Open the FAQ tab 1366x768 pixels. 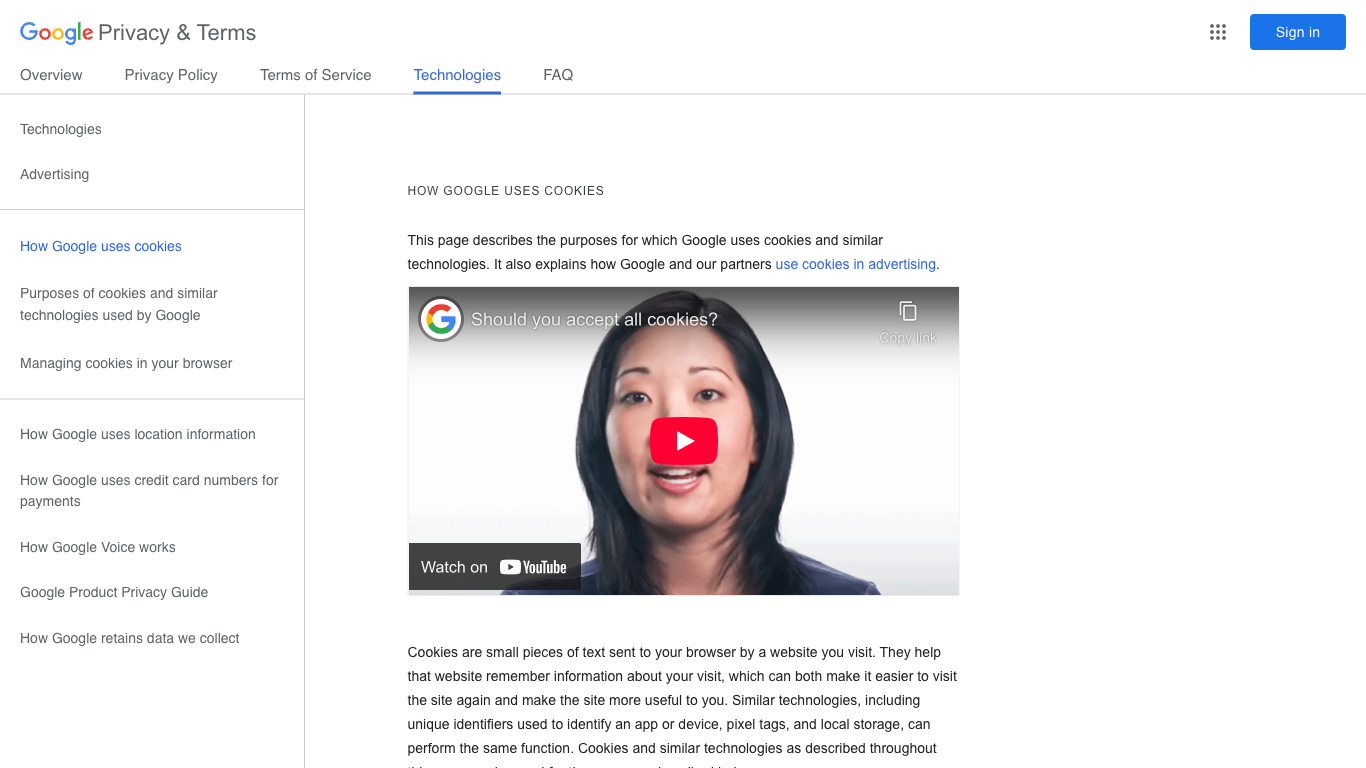[558, 75]
